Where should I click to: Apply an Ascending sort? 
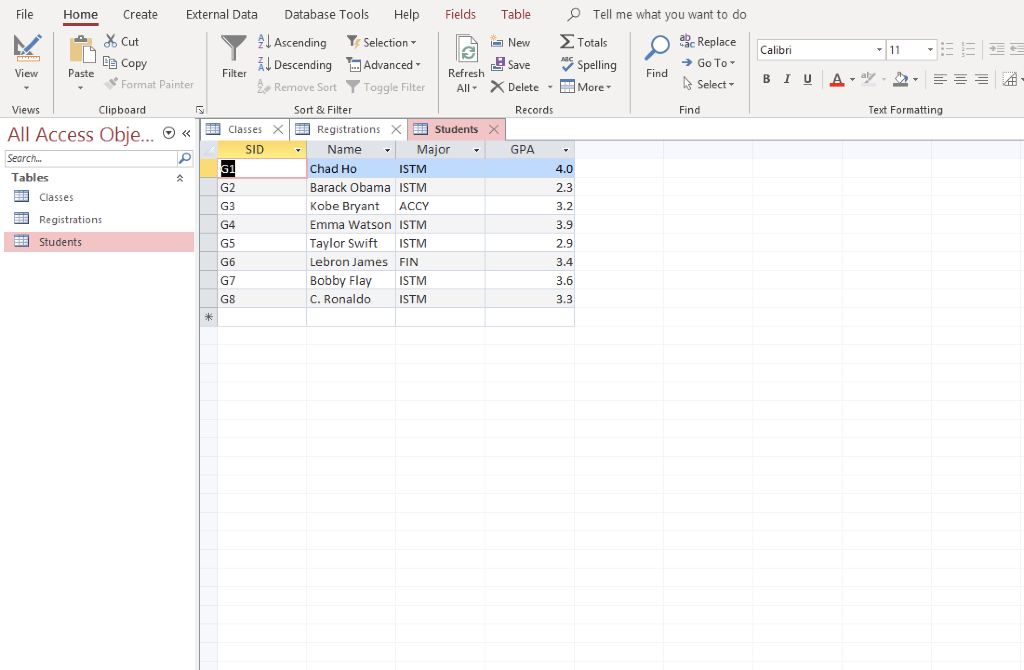coord(292,42)
